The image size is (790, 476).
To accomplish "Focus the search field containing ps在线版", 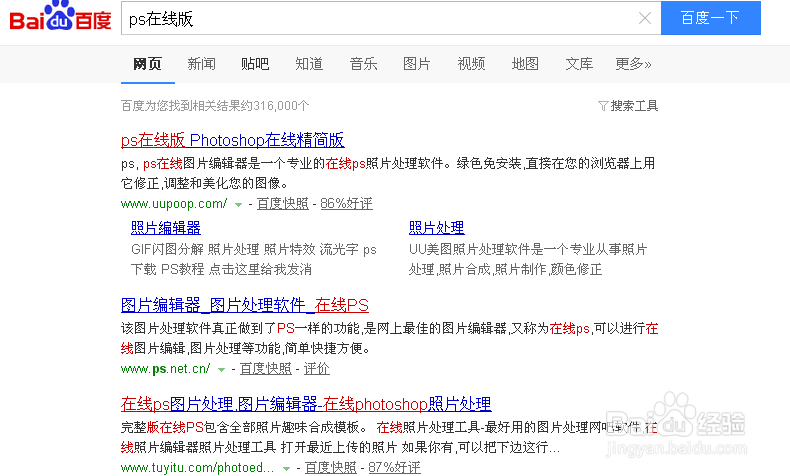I will pos(391,18).
